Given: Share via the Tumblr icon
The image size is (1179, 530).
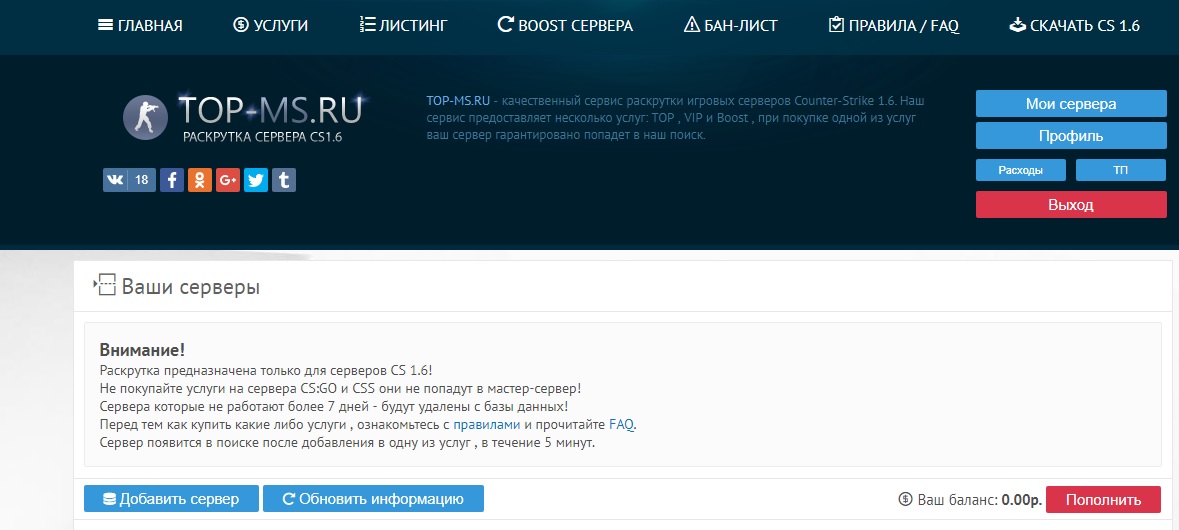Looking at the screenshot, I should click(x=283, y=180).
